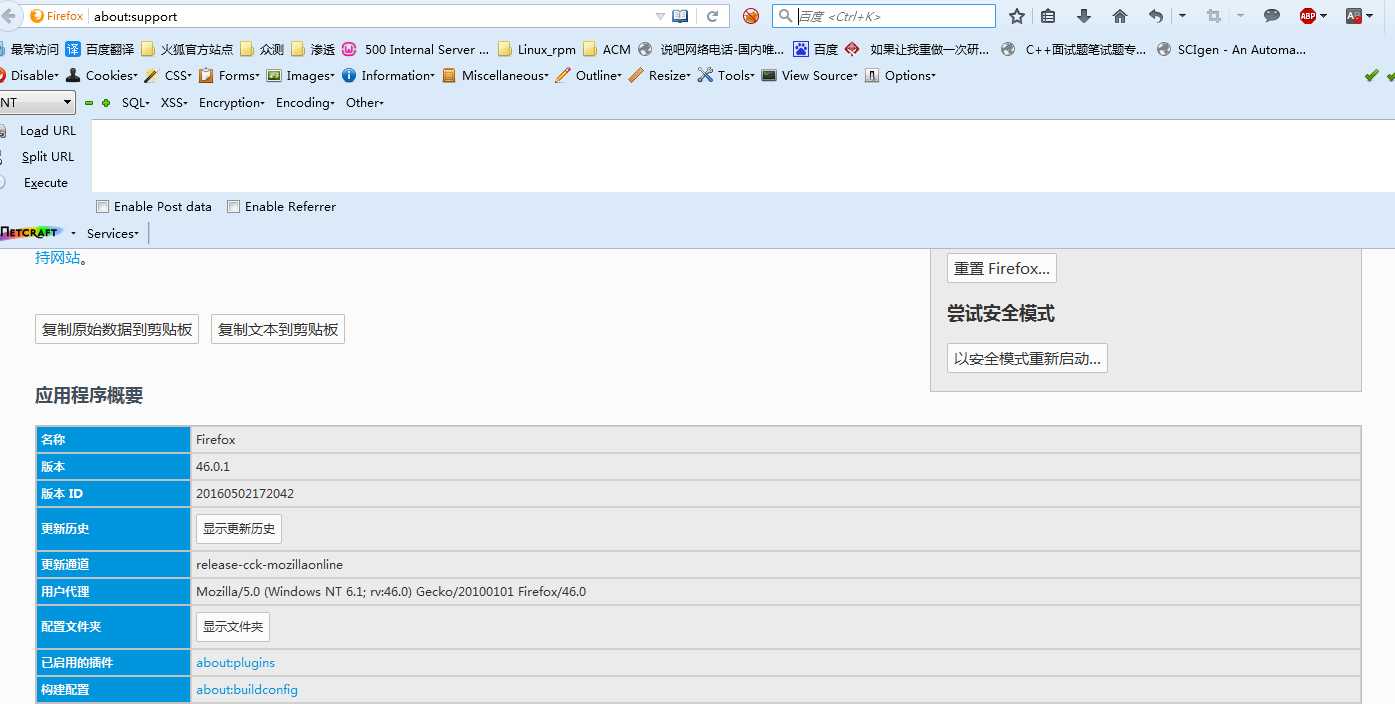Open the 百度 paw bookmark

click(x=816, y=49)
